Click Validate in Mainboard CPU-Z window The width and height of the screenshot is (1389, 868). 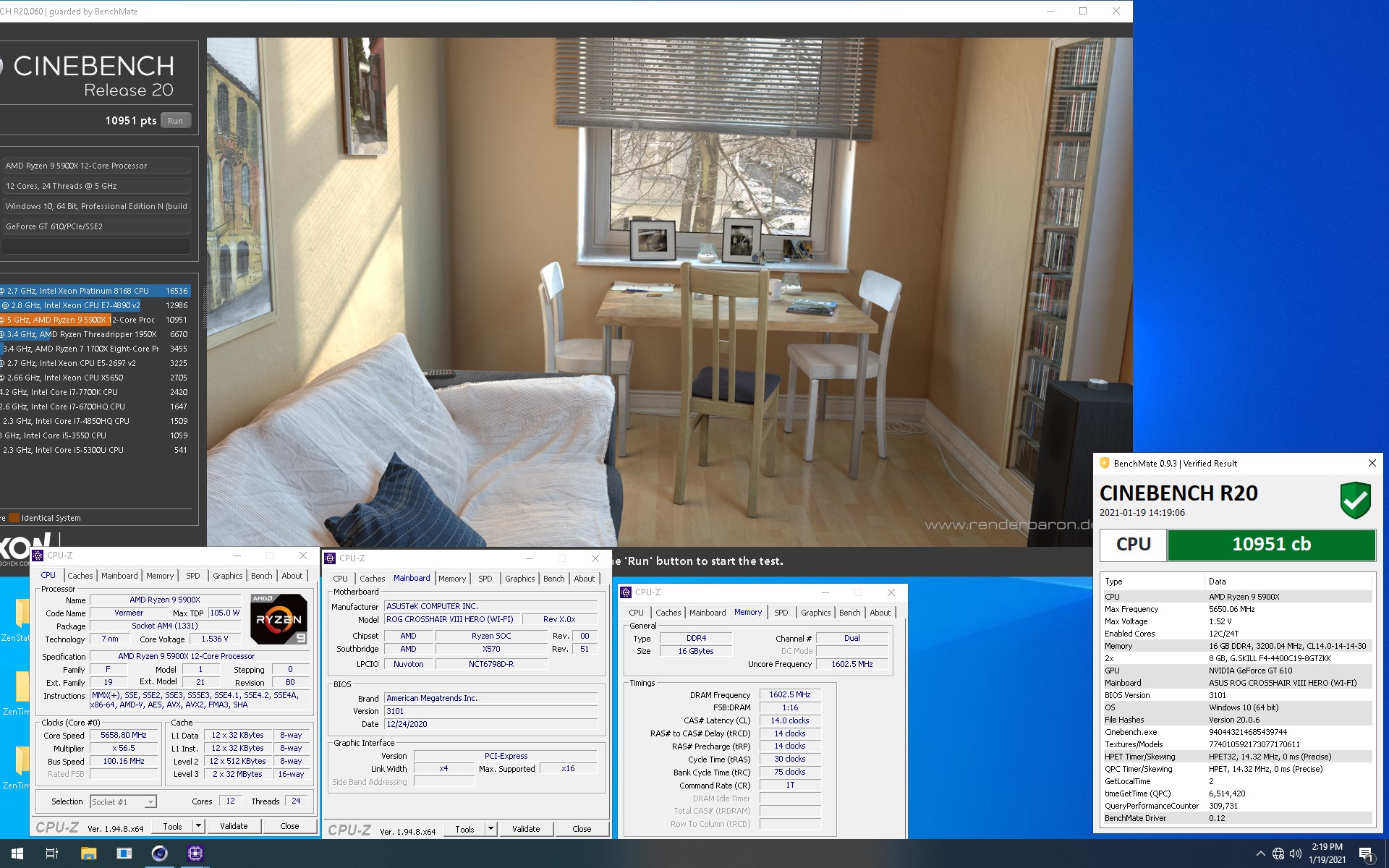526,829
